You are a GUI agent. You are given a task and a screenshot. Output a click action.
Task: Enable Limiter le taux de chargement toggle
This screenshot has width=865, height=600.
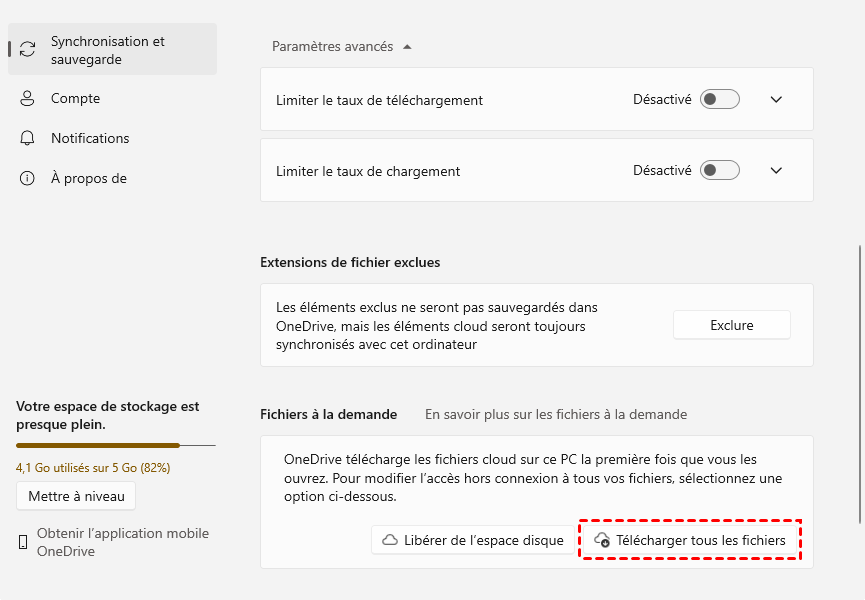pyautogui.click(x=719, y=170)
